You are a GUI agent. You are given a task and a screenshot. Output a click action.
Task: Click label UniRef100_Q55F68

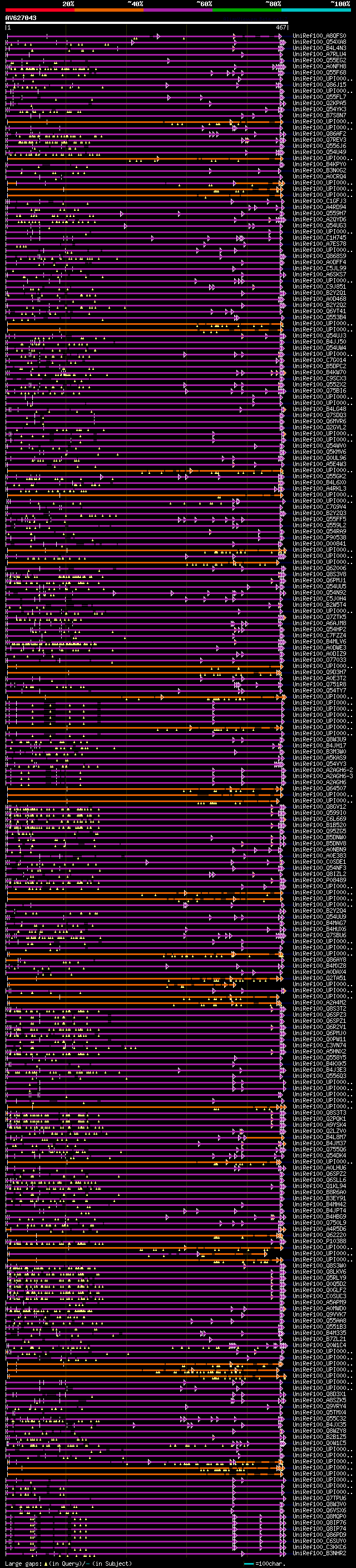coord(319,72)
